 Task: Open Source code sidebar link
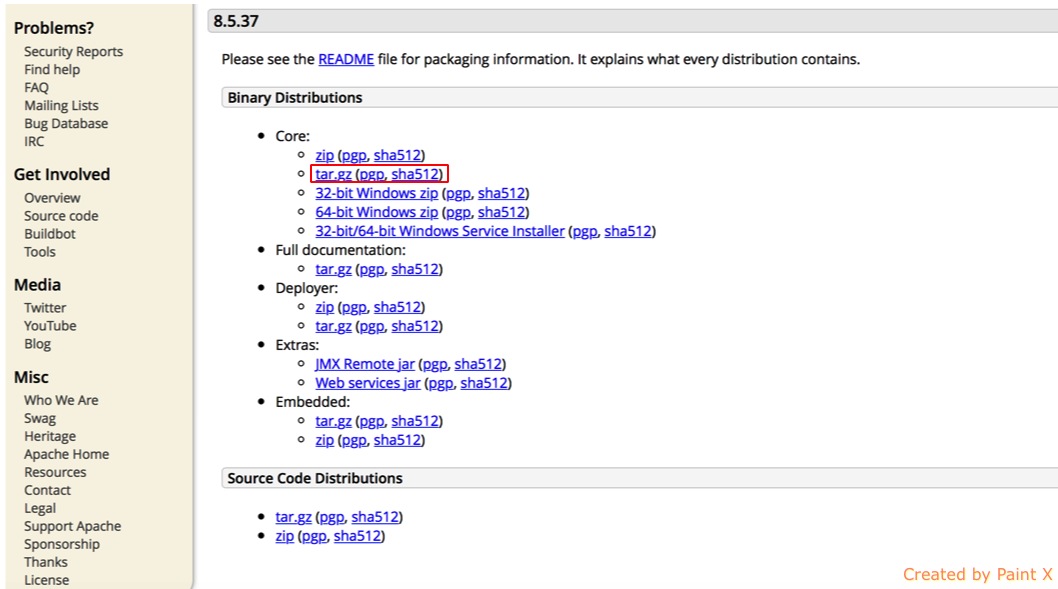click(x=61, y=216)
